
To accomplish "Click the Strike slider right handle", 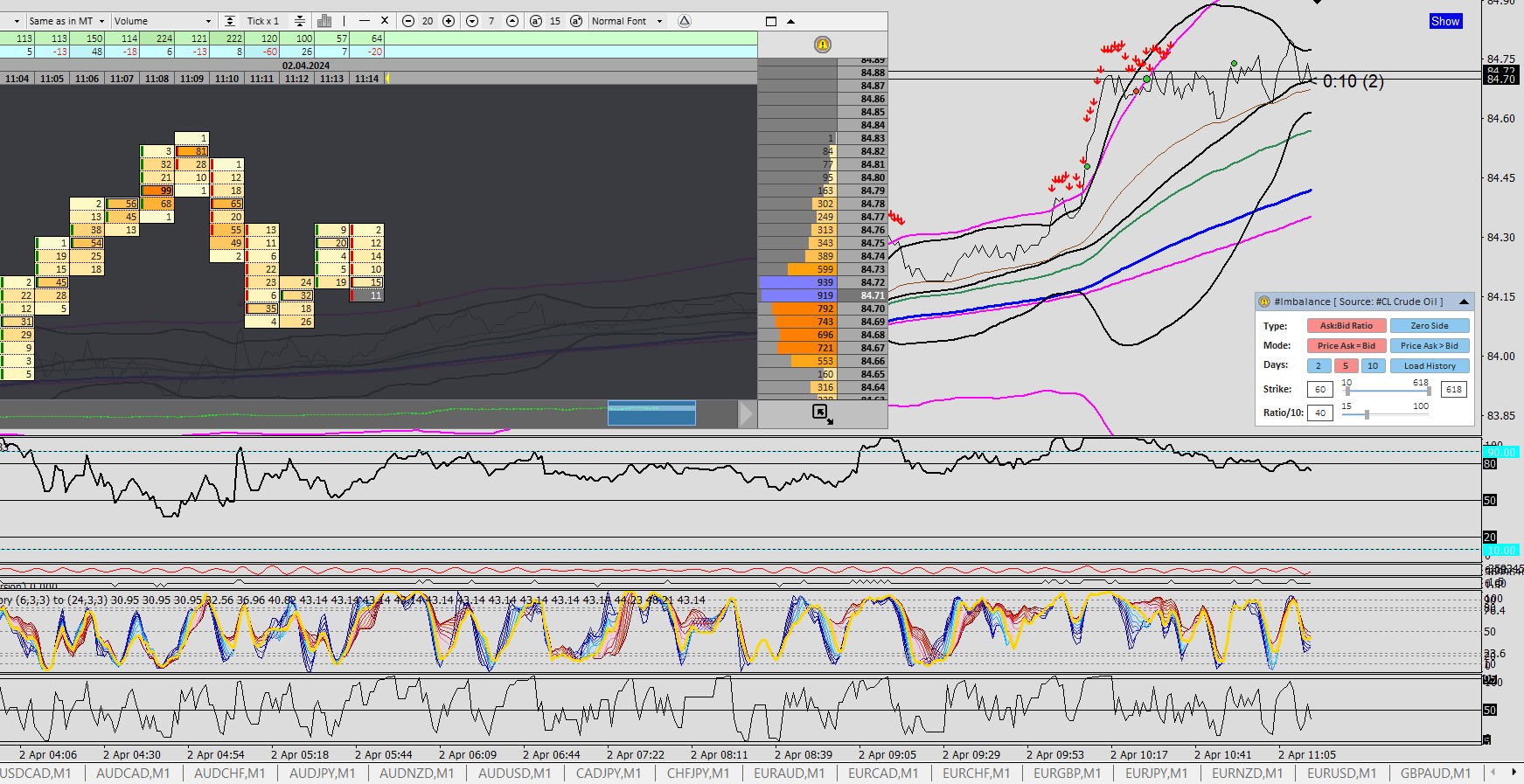I will pos(1429,391).
